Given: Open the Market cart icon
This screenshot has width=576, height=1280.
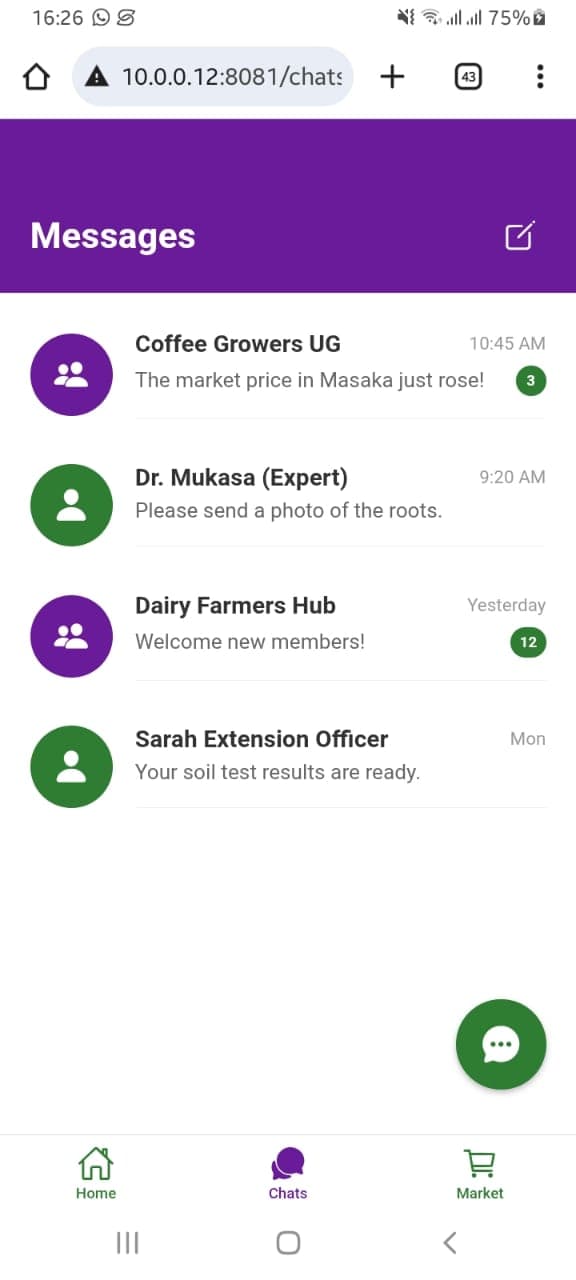Looking at the screenshot, I should coord(480,1163).
